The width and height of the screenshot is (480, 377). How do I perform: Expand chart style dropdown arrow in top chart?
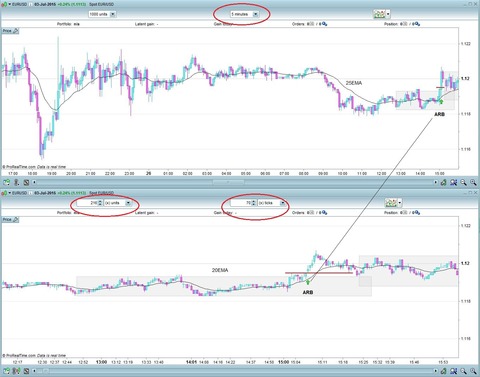(x=388, y=14)
